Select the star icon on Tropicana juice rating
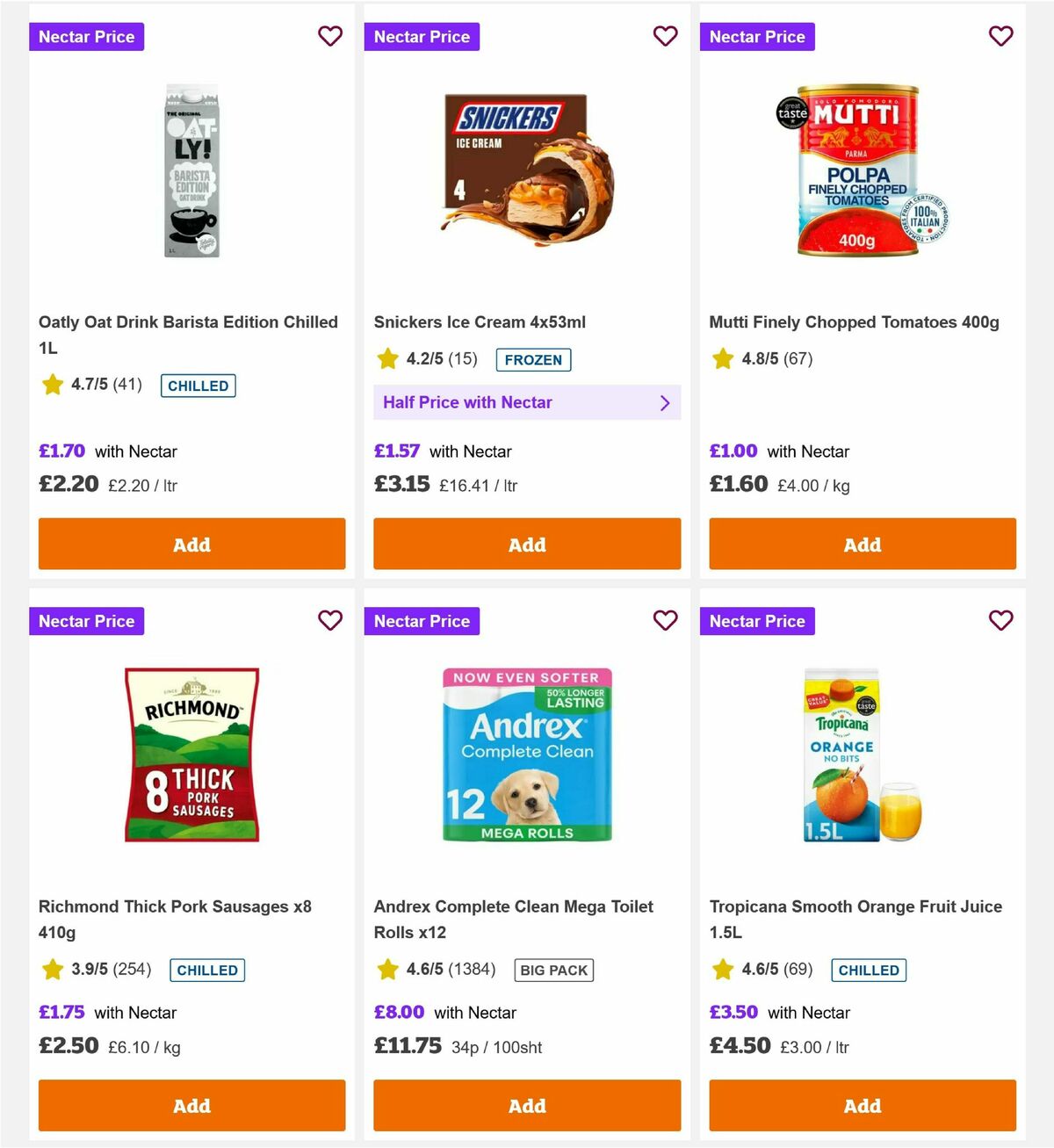The height and width of the screenshot is (1148, 1054). point(722,969)
